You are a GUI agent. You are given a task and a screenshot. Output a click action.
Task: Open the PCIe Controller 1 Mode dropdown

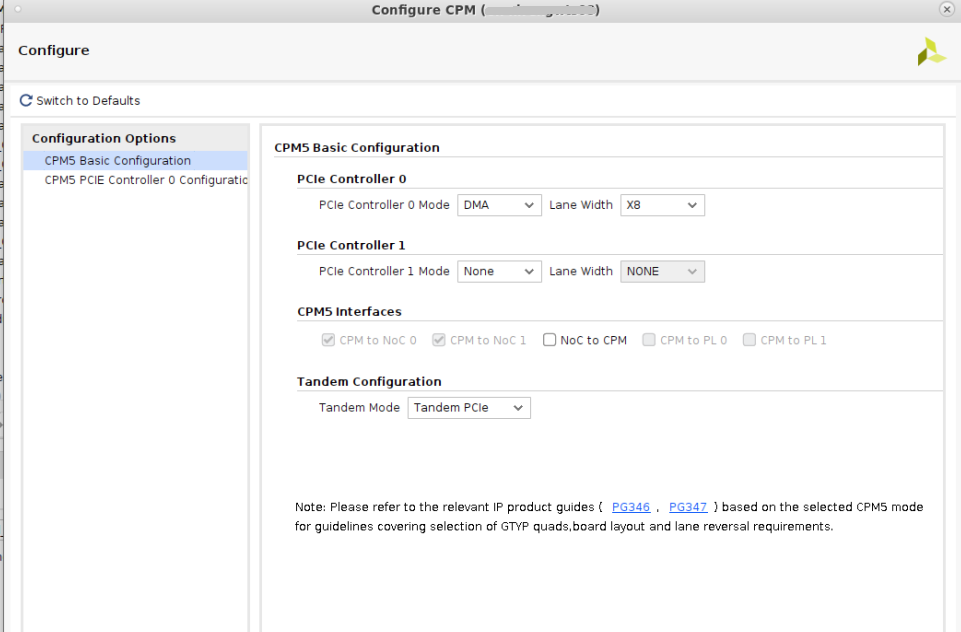[499, 271]
